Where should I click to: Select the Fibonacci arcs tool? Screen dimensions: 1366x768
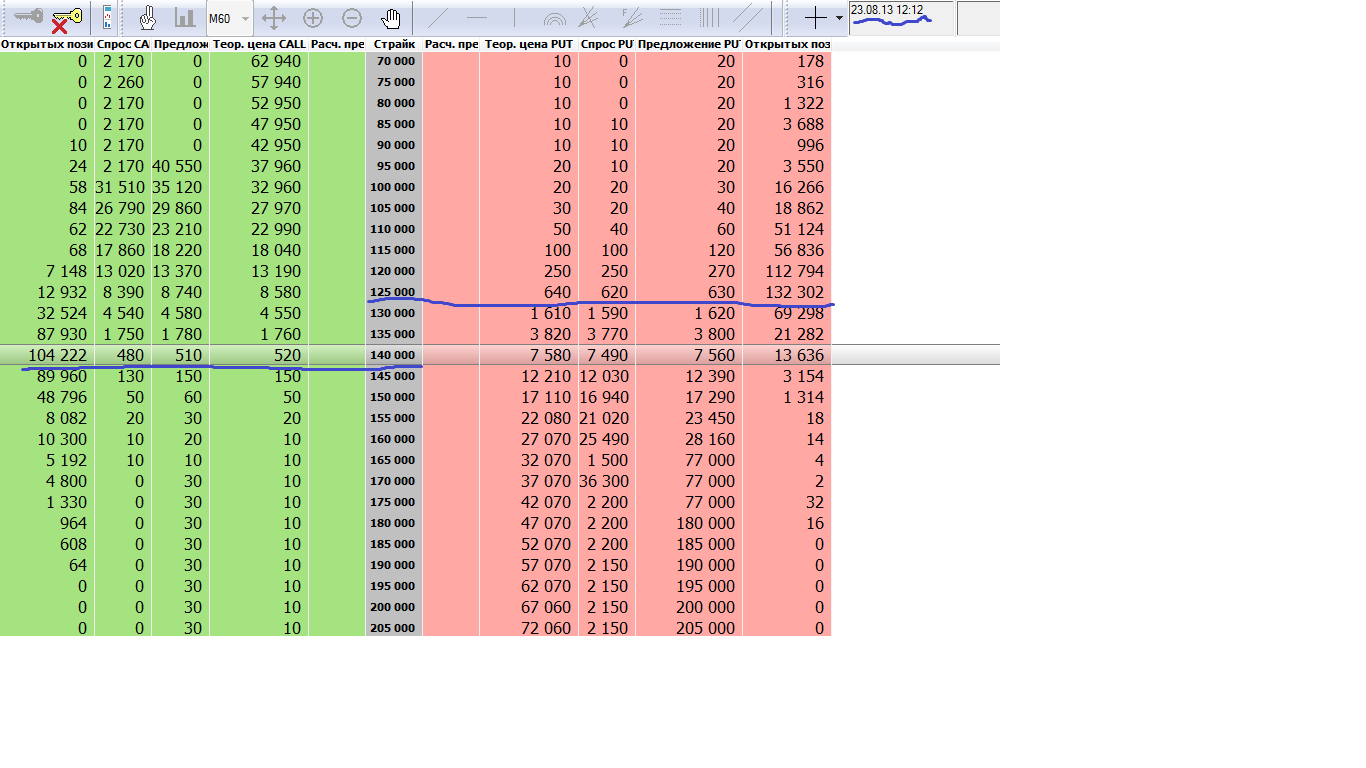point(554,18)
